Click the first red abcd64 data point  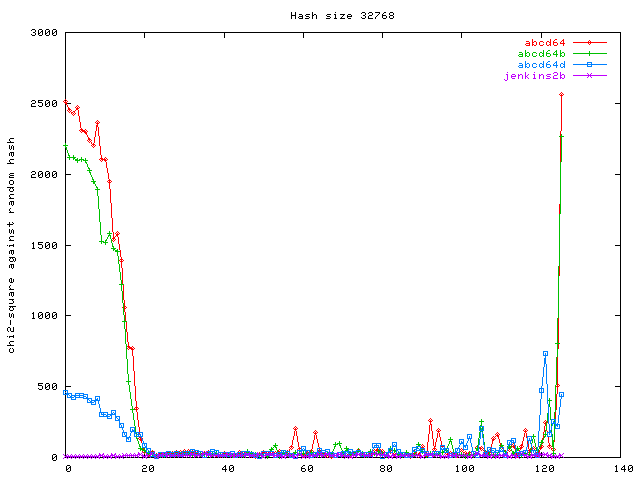click(66, 102)
